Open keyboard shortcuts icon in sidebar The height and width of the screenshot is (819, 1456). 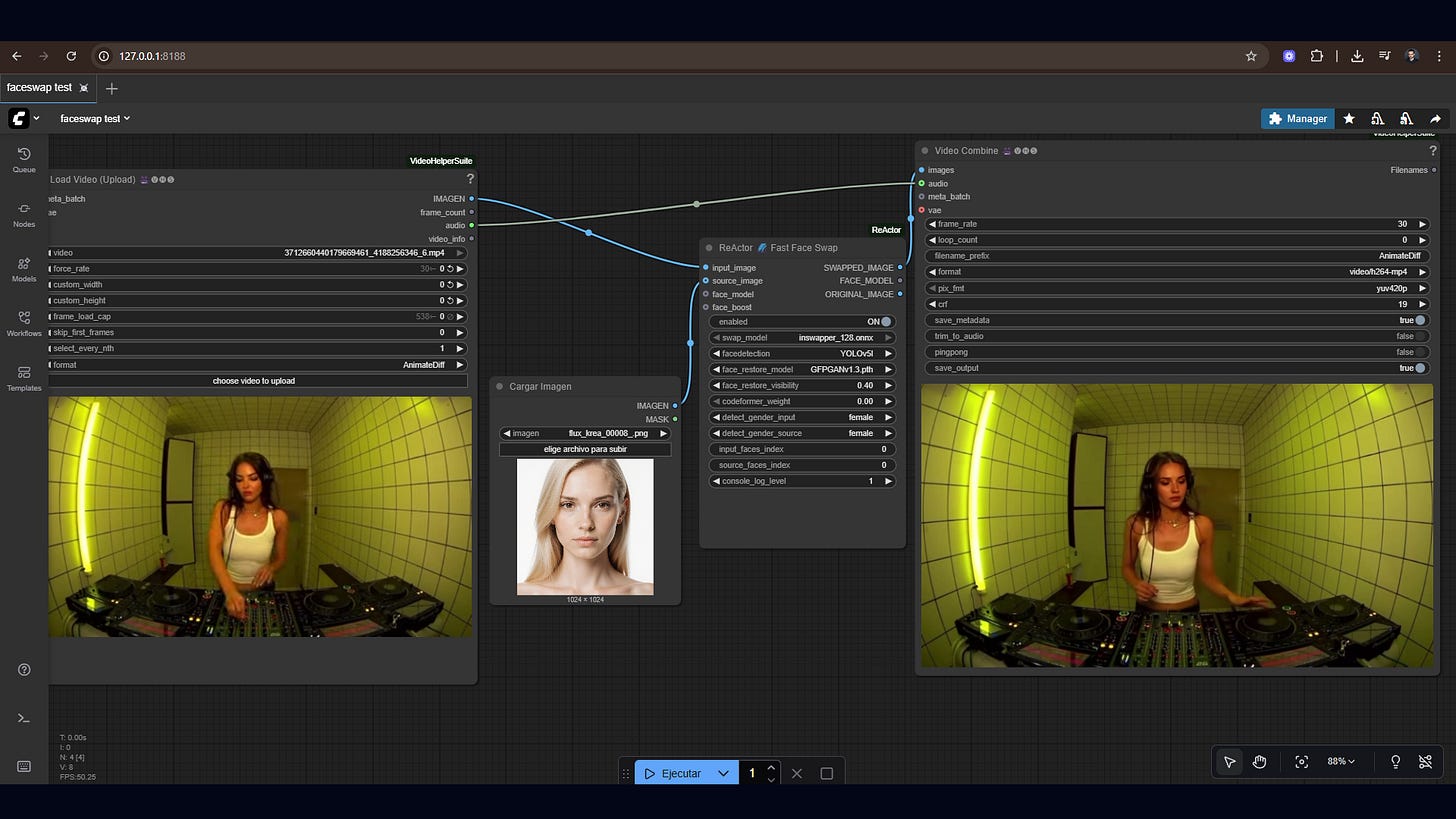[x=24, y=766]
